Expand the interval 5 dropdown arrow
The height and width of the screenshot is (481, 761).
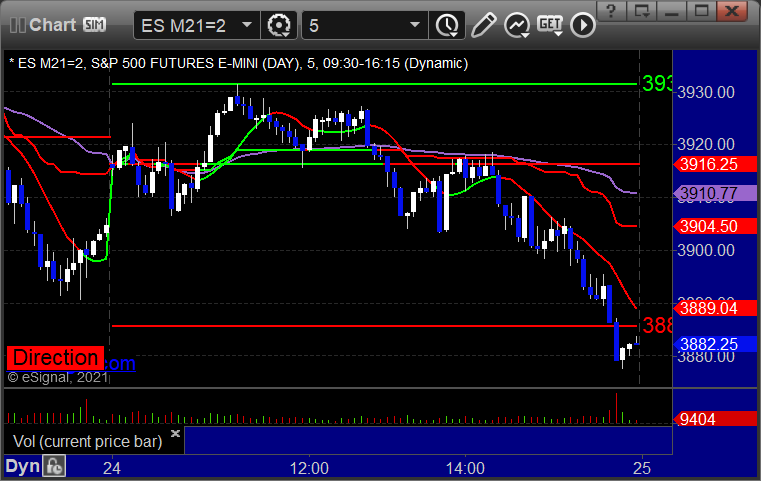point(414,25)
